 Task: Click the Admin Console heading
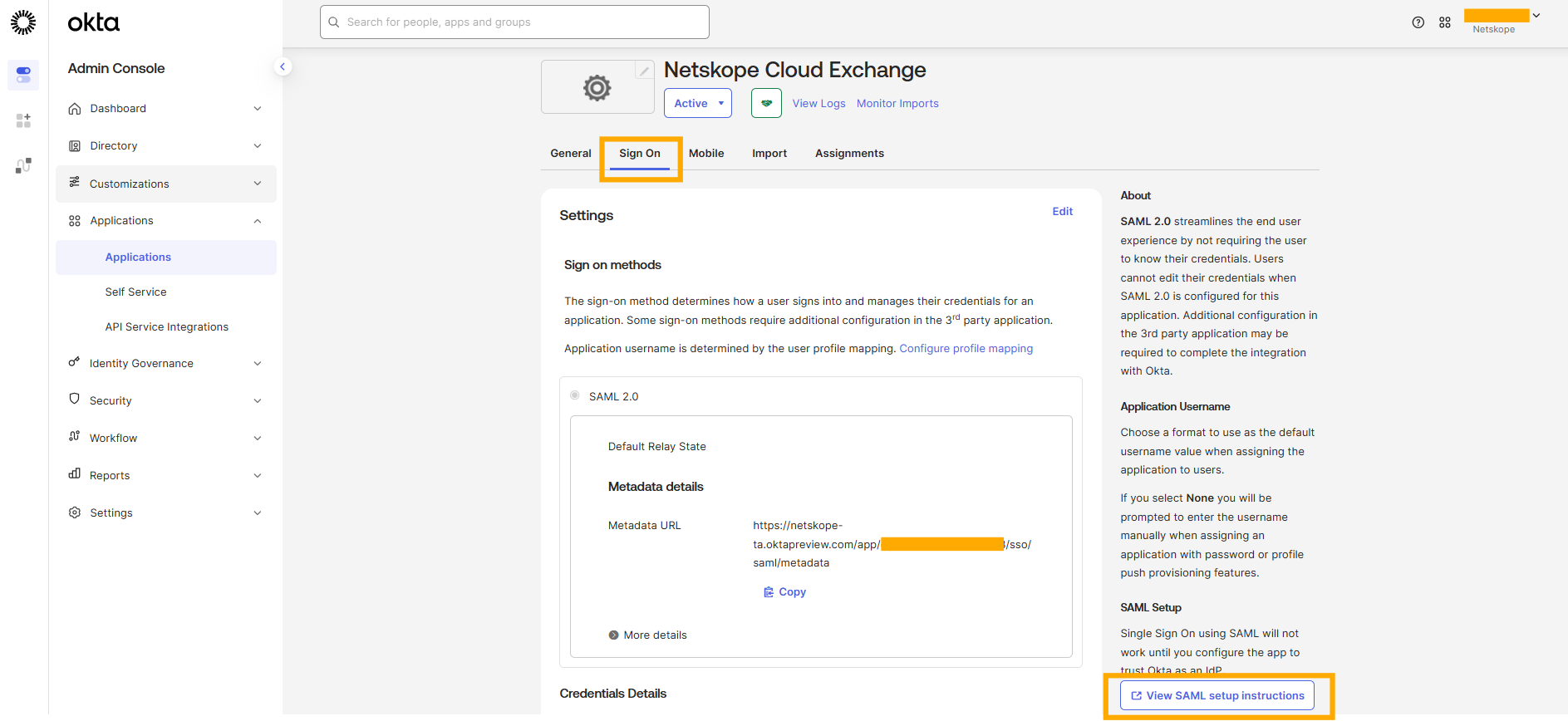tap(116, 69)
